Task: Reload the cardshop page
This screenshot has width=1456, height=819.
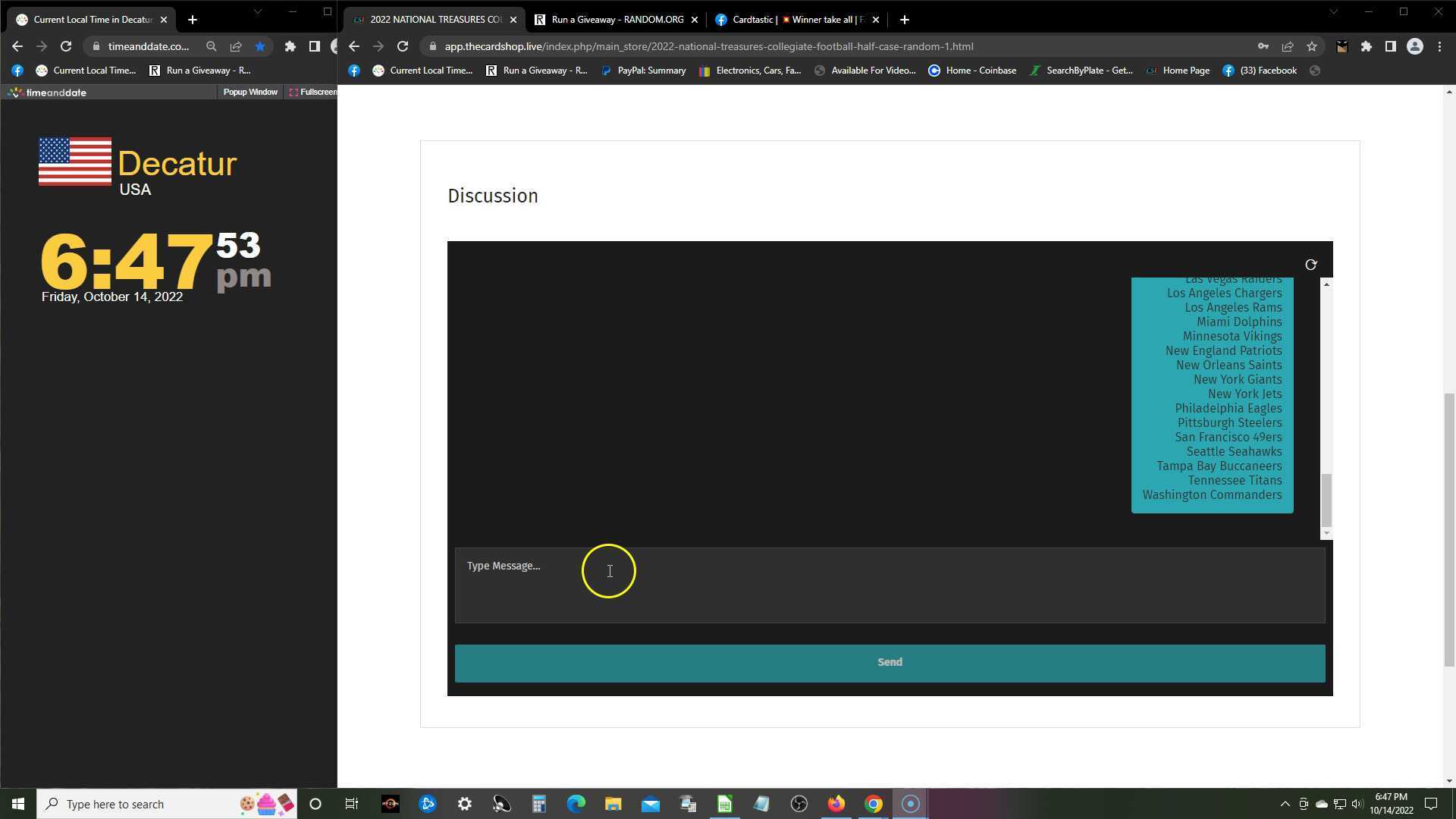Action: [x=403, y=46]
